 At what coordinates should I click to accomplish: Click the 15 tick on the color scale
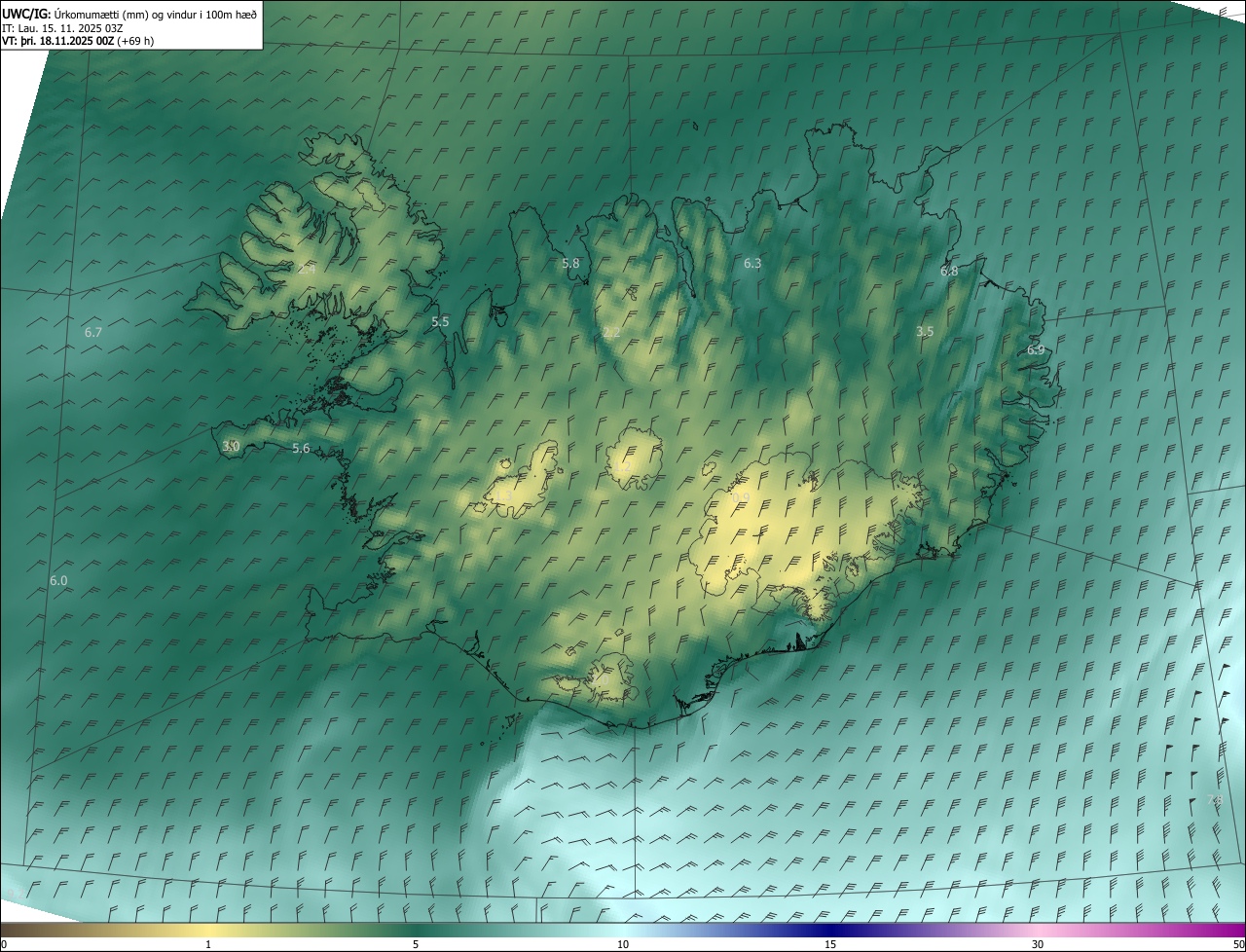830,945
